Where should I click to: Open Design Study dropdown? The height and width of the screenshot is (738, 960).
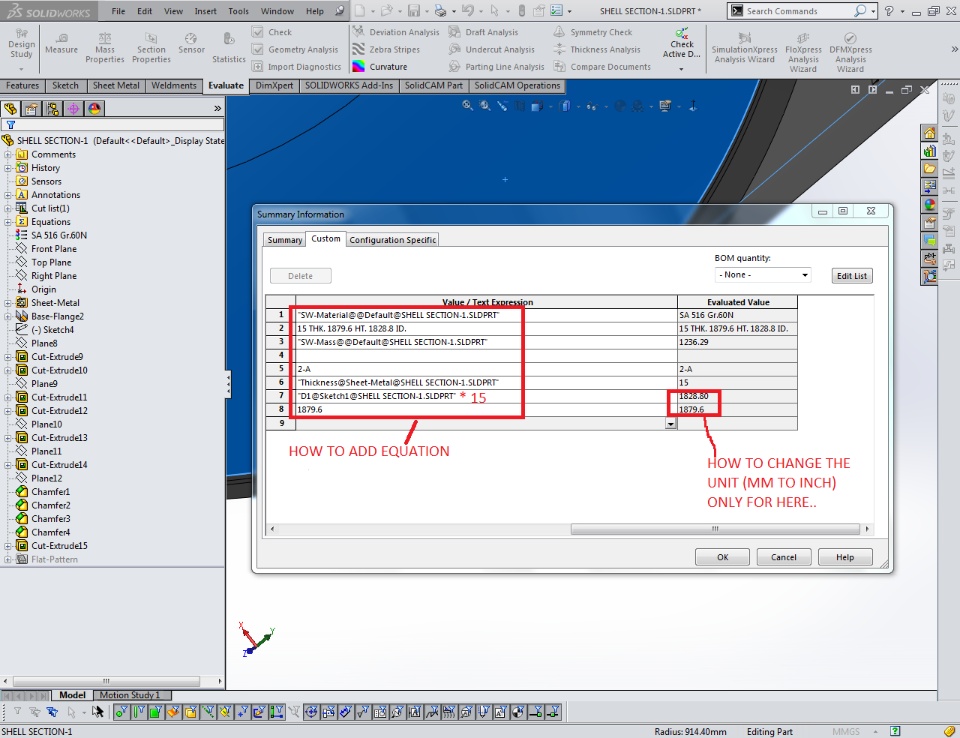[x=21, y=70]
